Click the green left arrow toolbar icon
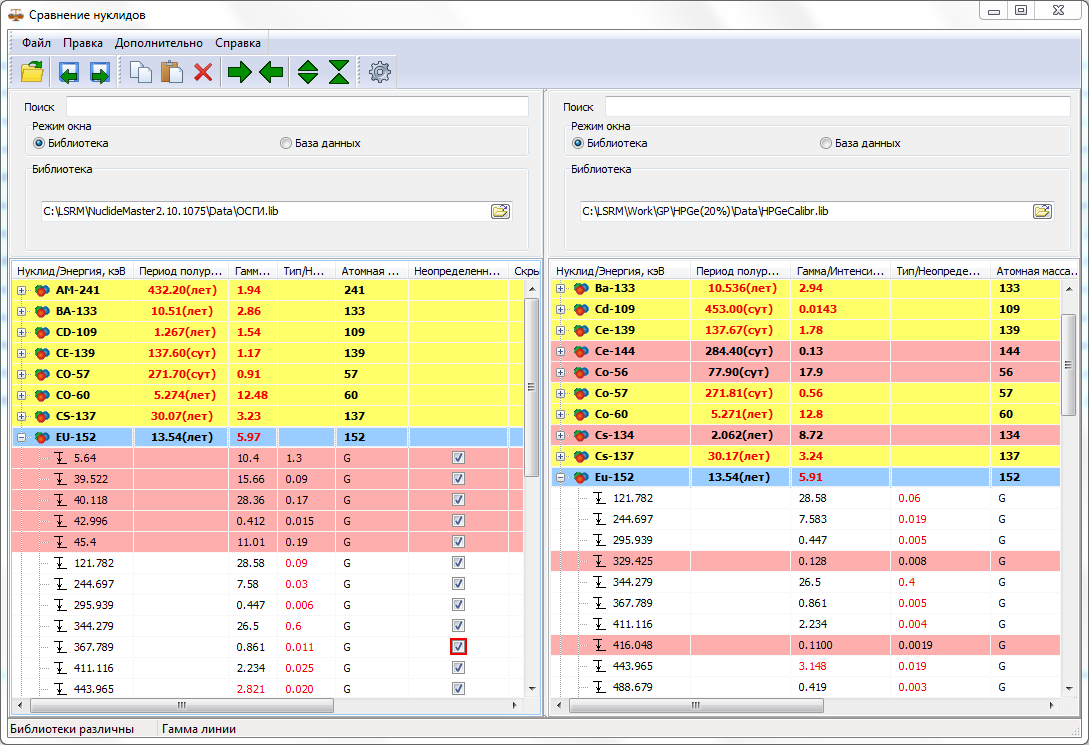Image resolution: width=1089 pixels, height=745 pixels. (x=271, y=72)
